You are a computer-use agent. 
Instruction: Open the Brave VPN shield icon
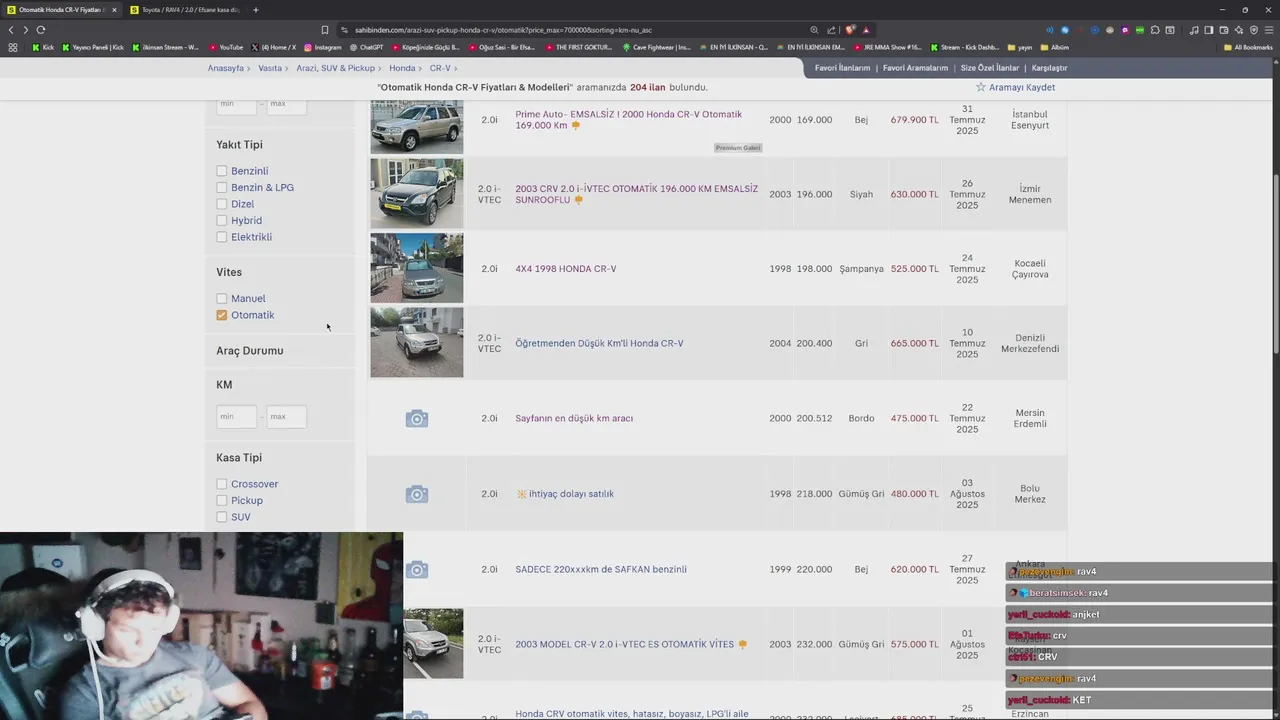pyautogui.click(x=1254, y=30)
